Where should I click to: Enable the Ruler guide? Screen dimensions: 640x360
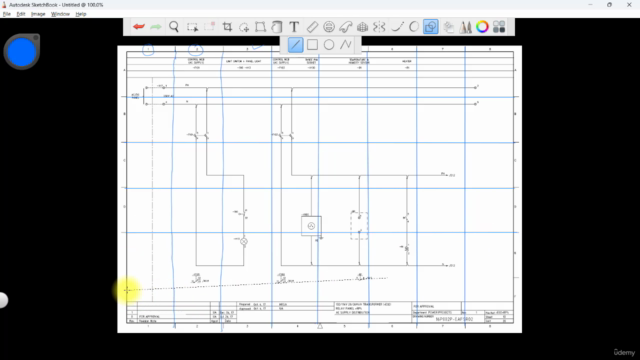click(312, 27)
